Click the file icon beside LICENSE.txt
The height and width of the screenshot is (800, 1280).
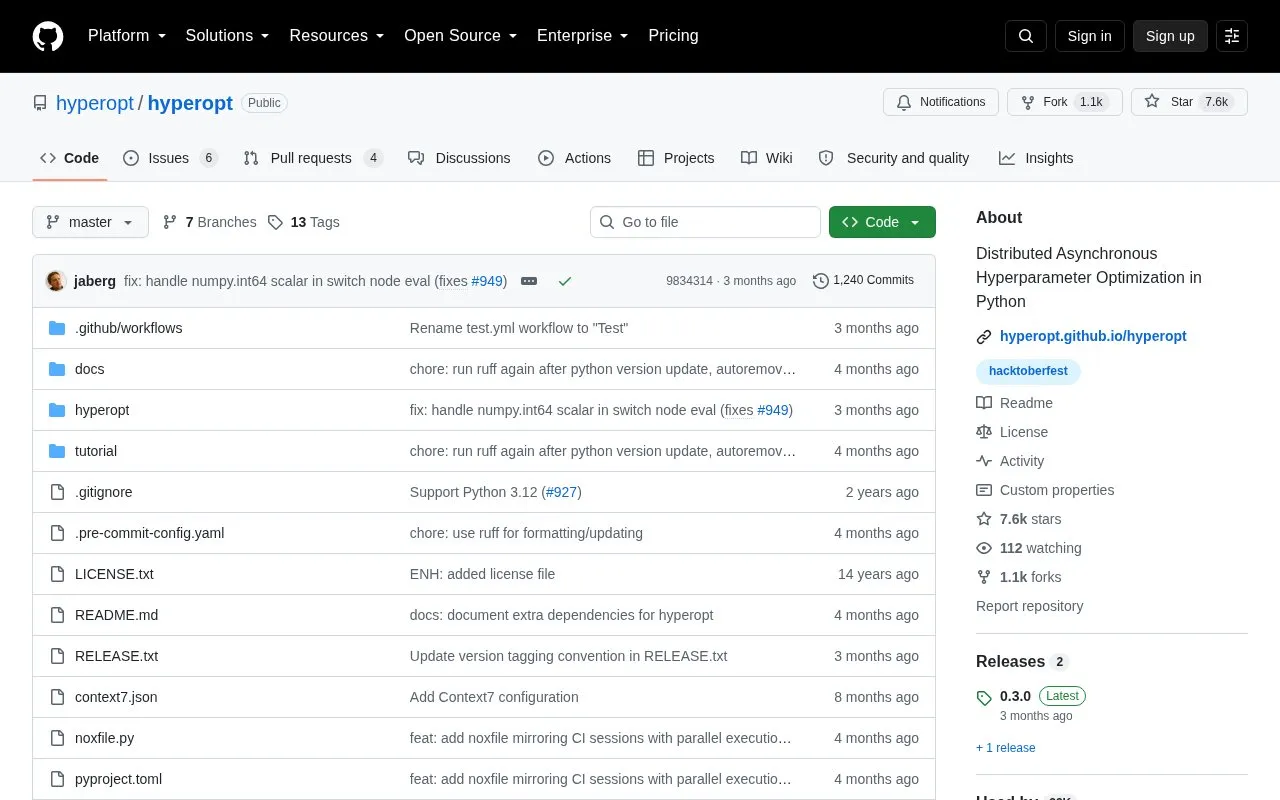point(57,574)
